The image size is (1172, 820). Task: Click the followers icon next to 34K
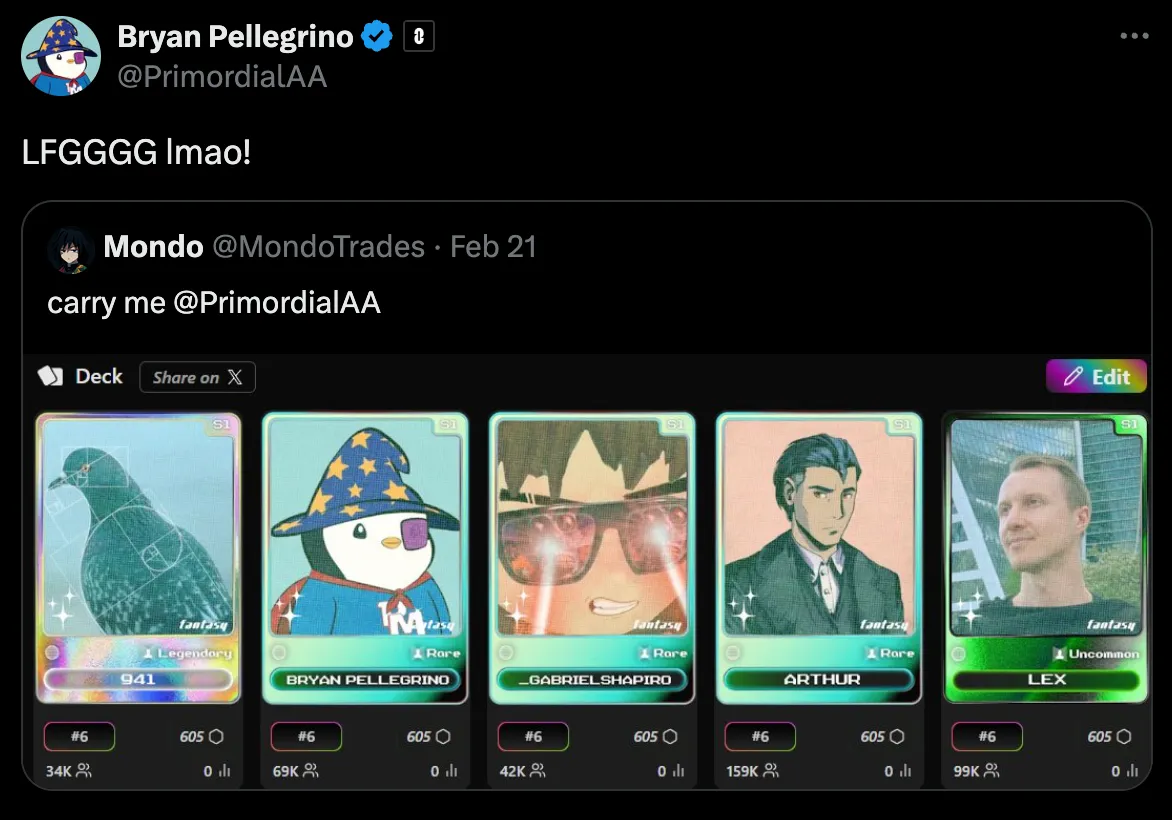click(83, 771)
